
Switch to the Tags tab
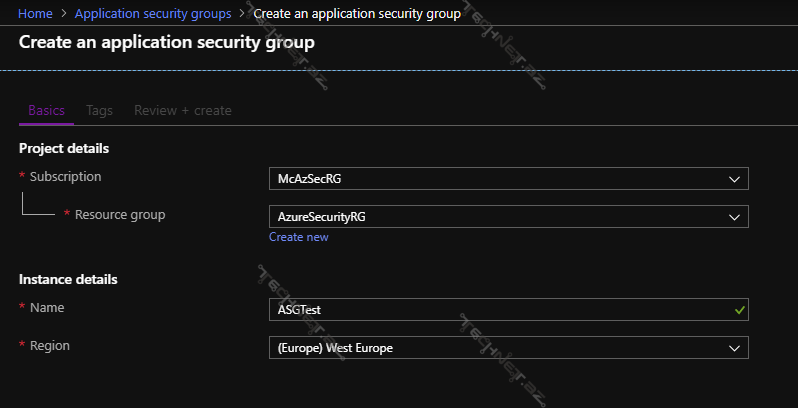click(99, 110)
